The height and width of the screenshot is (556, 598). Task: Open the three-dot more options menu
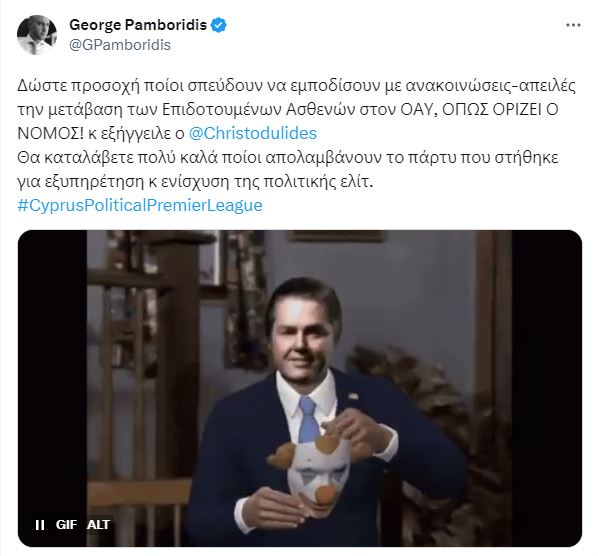point(573,26)
